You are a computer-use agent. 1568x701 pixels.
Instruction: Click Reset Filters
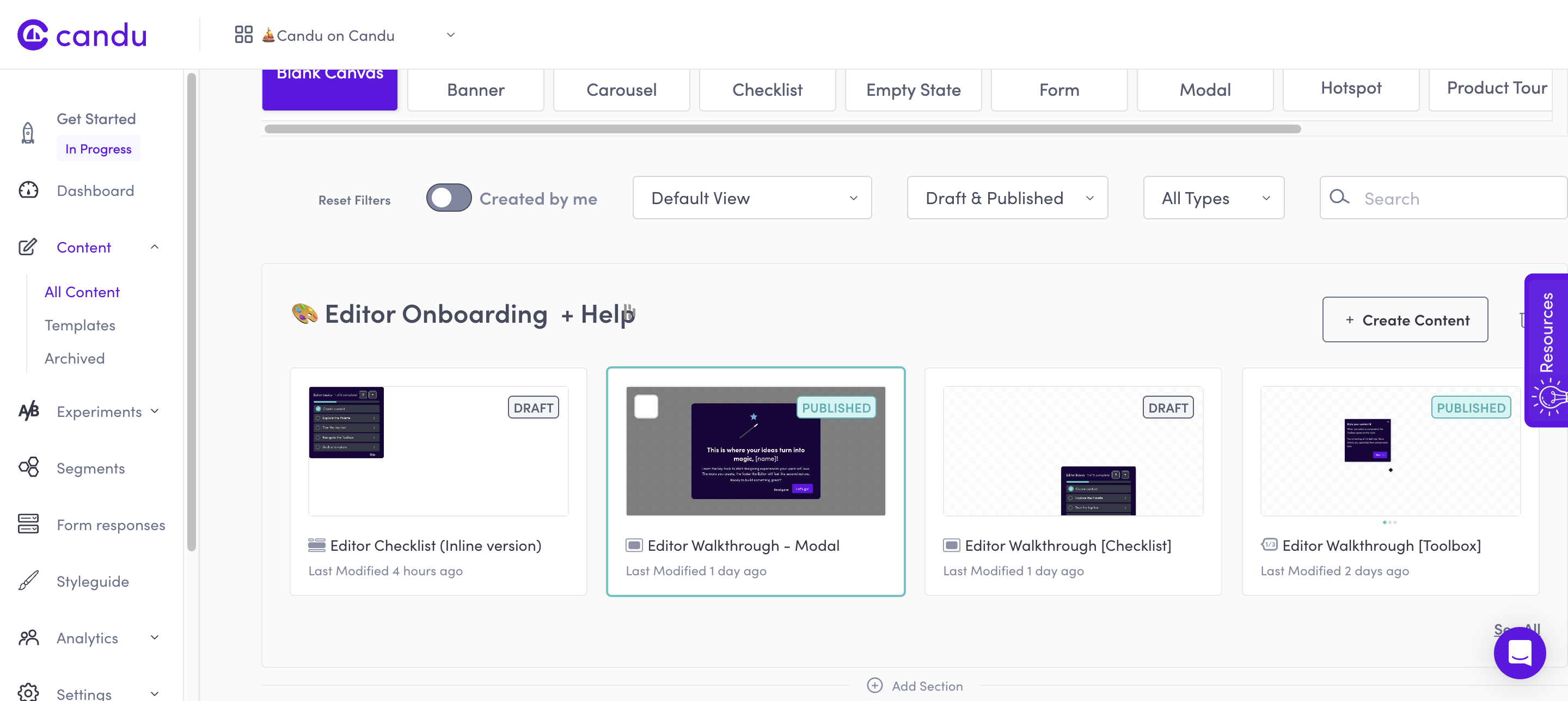[x=354, y=199]
